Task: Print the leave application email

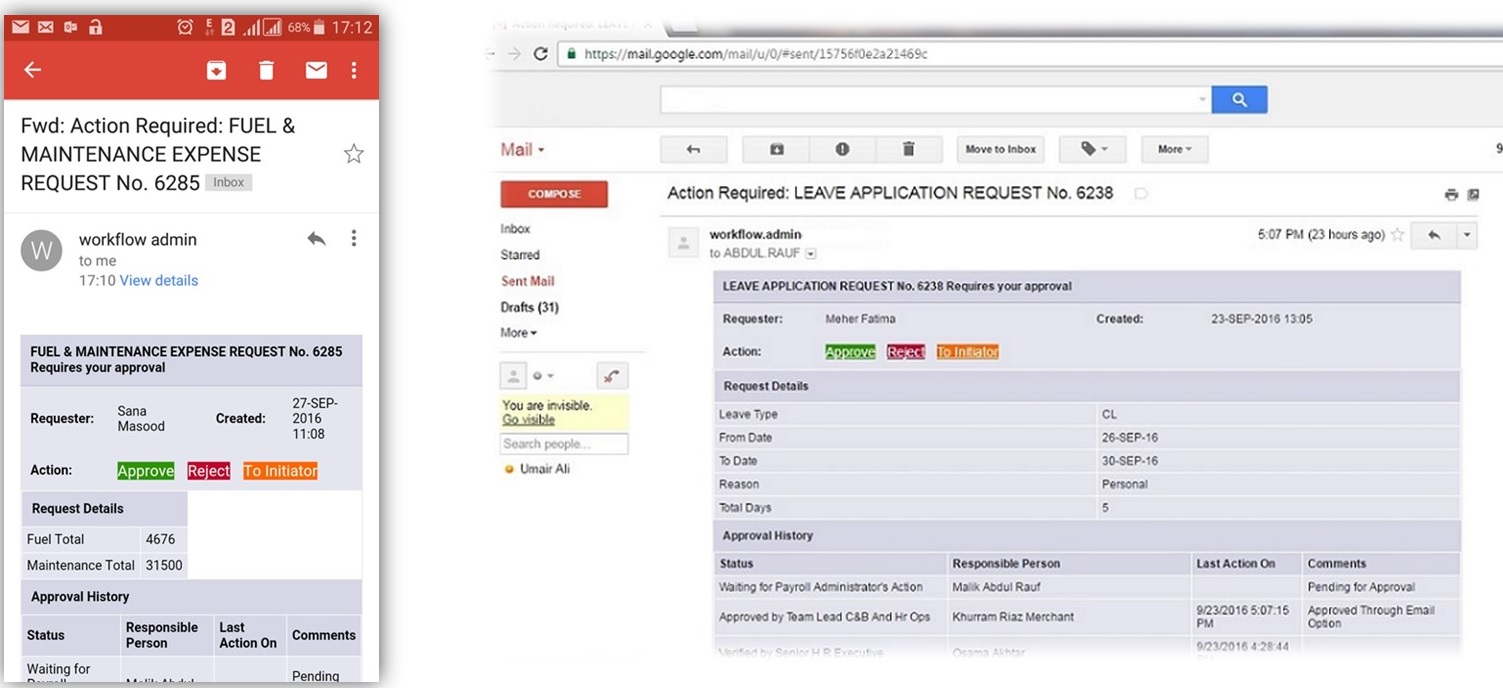Action: [1451, 195]
